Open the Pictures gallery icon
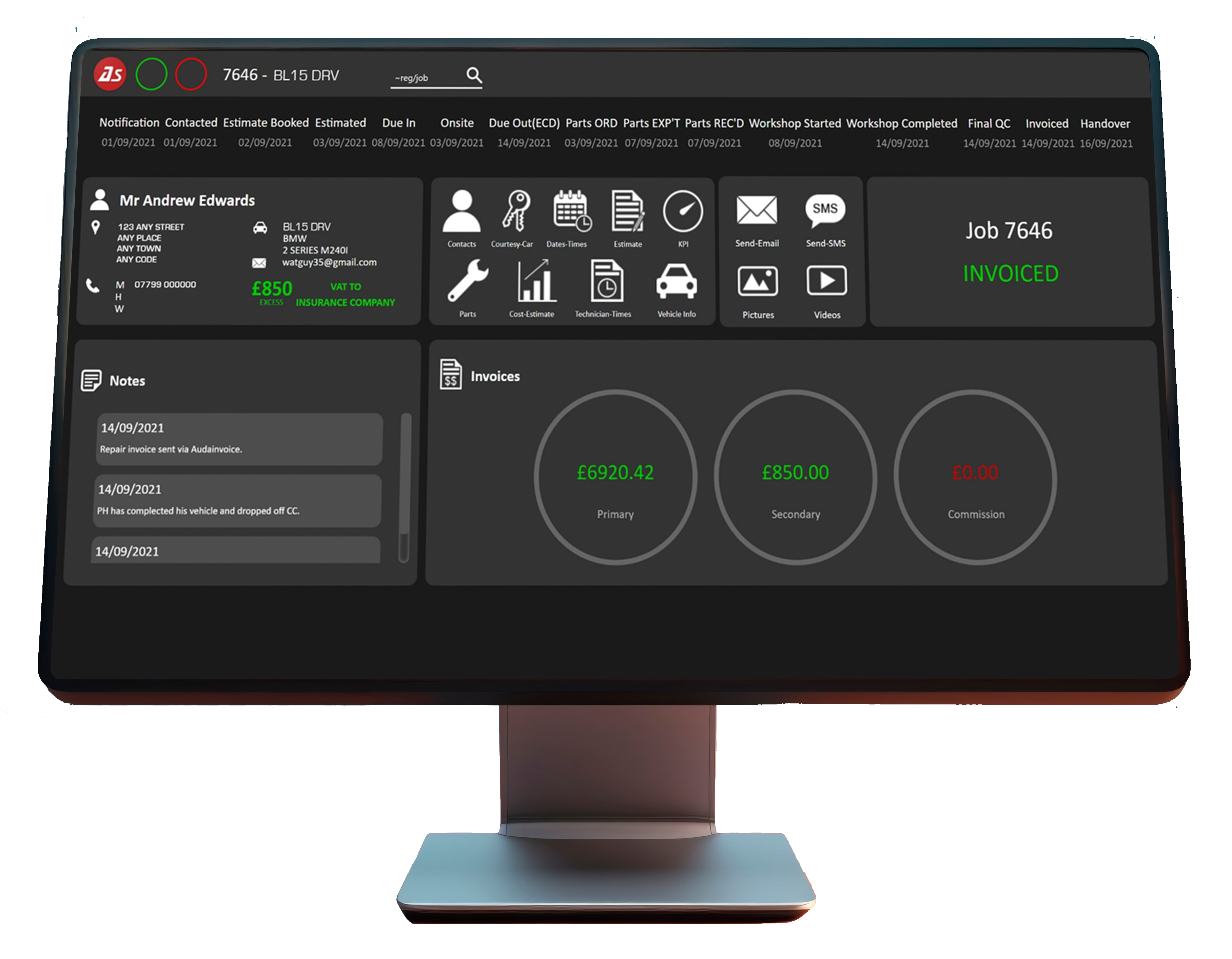 coord(758,281)
